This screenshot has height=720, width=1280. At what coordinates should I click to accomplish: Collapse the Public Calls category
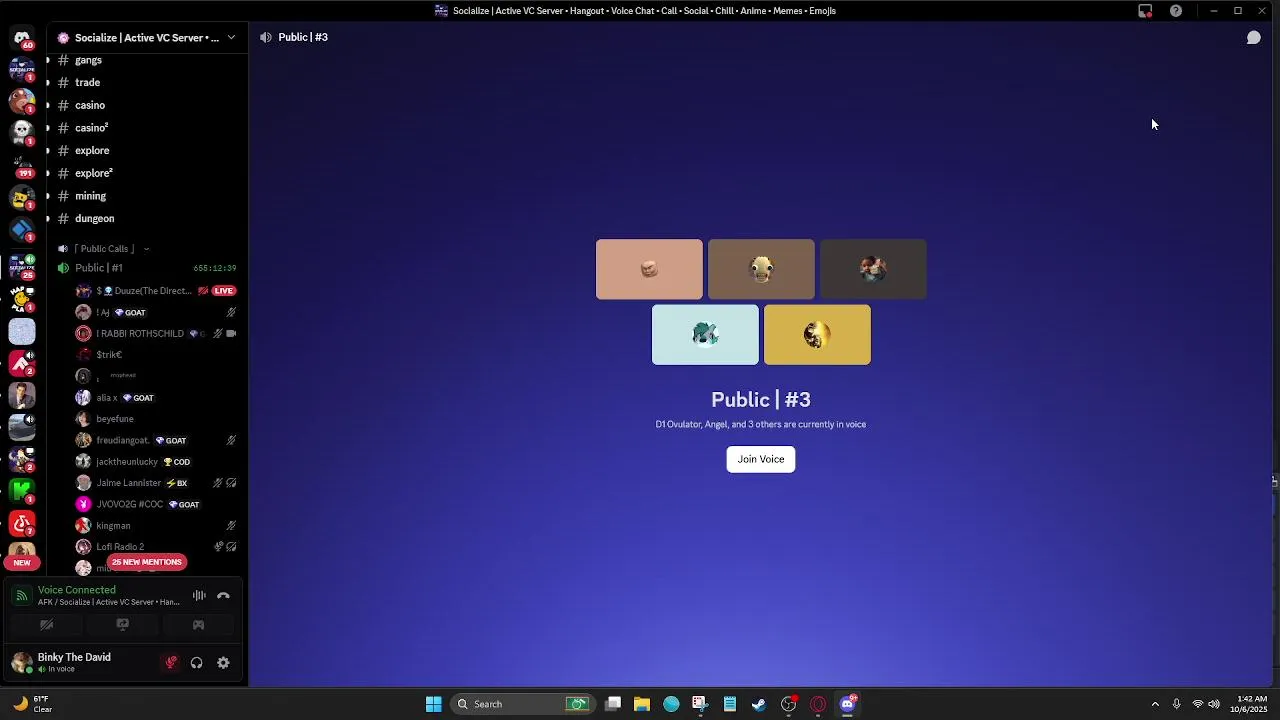point(104,249)
